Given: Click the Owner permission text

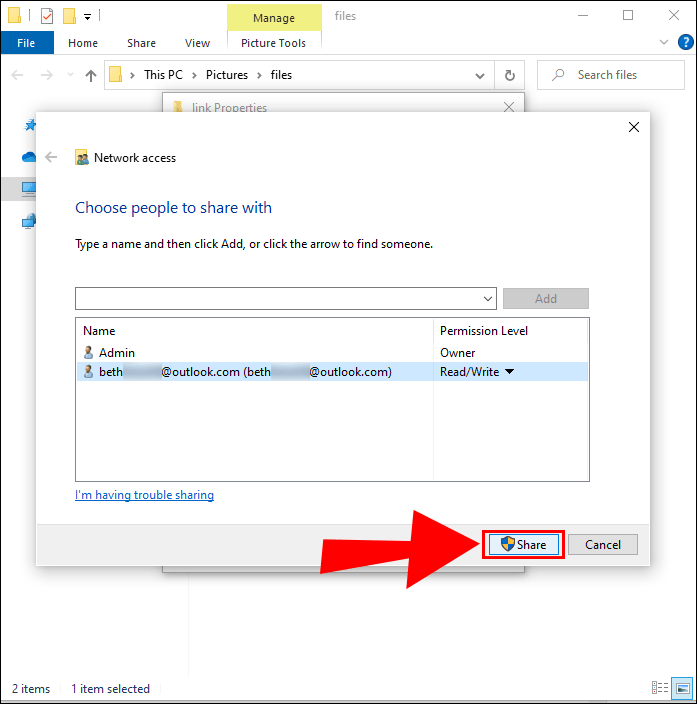Looking at the screenshot, I should pyautogui.click(x=458, y=353).
